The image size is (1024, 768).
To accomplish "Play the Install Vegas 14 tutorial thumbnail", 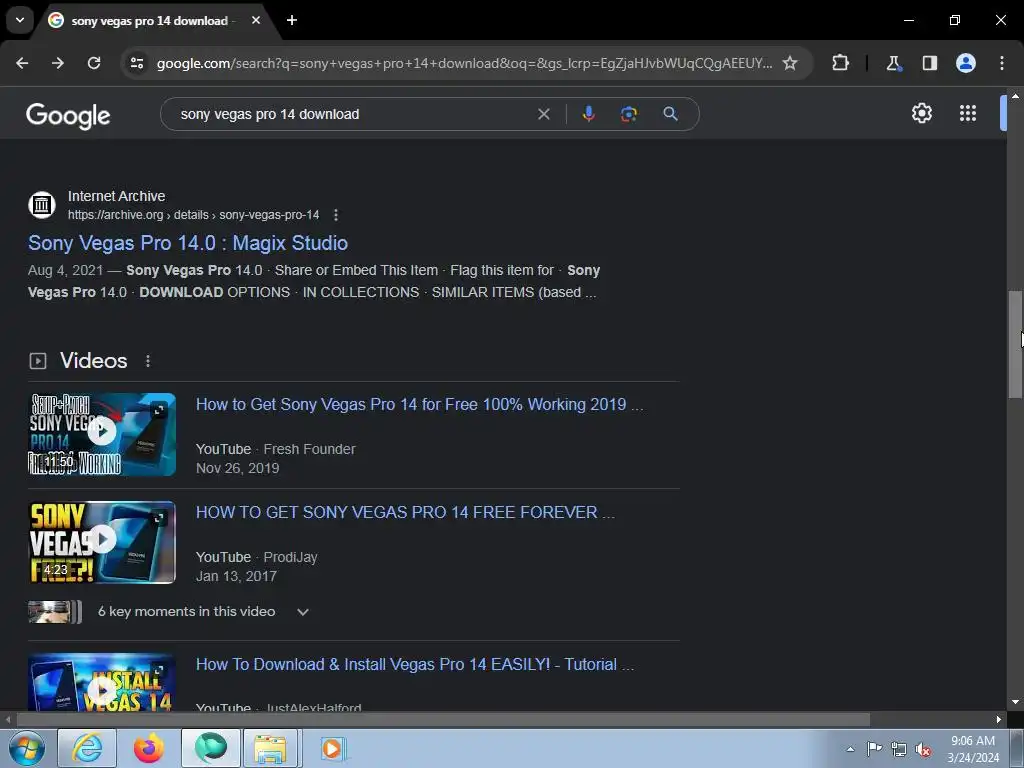I will pyautogui.click(x=102, y=682).
